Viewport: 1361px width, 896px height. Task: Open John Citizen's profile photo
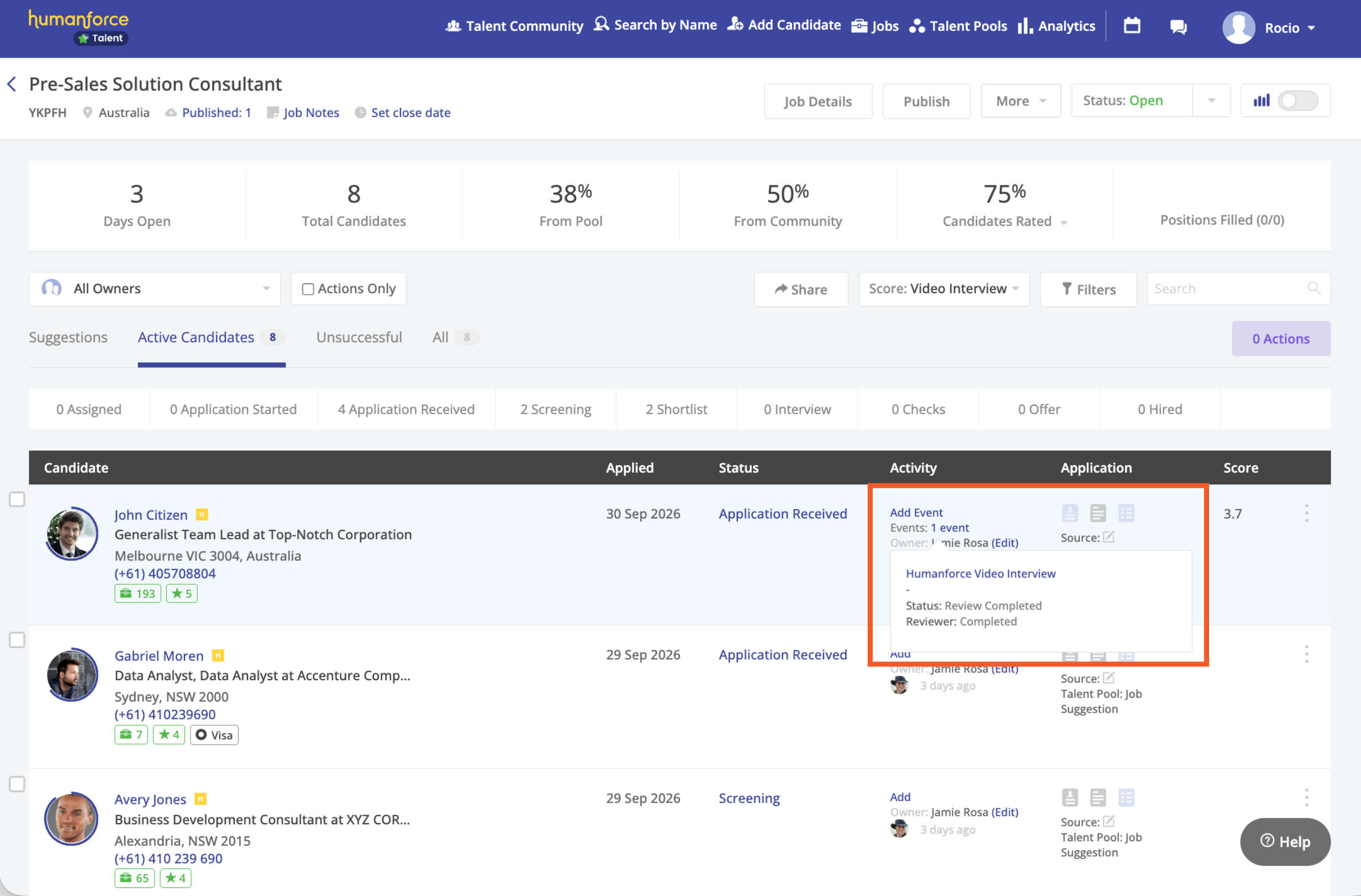pos(71,534)
